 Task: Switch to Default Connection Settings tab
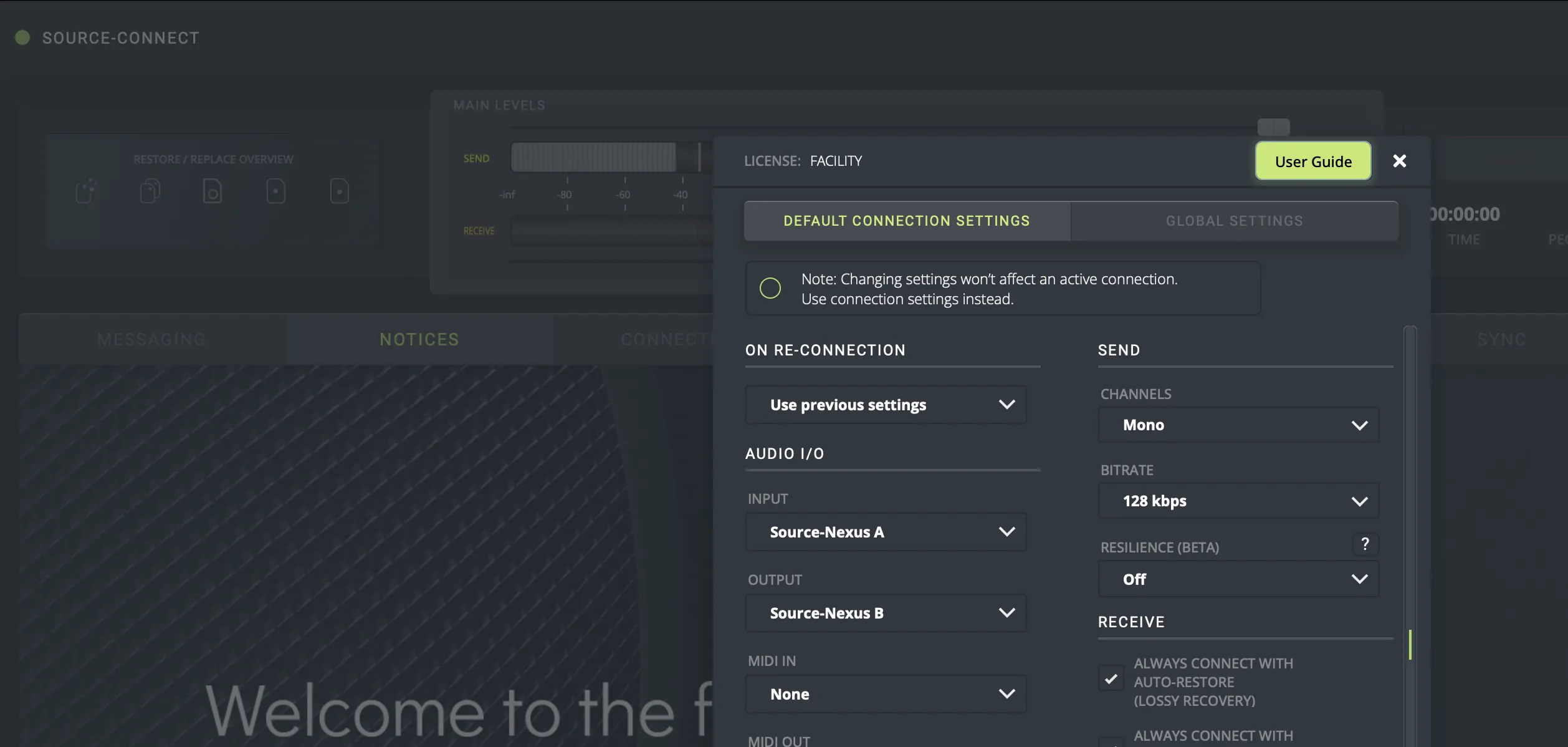[907, 221]
